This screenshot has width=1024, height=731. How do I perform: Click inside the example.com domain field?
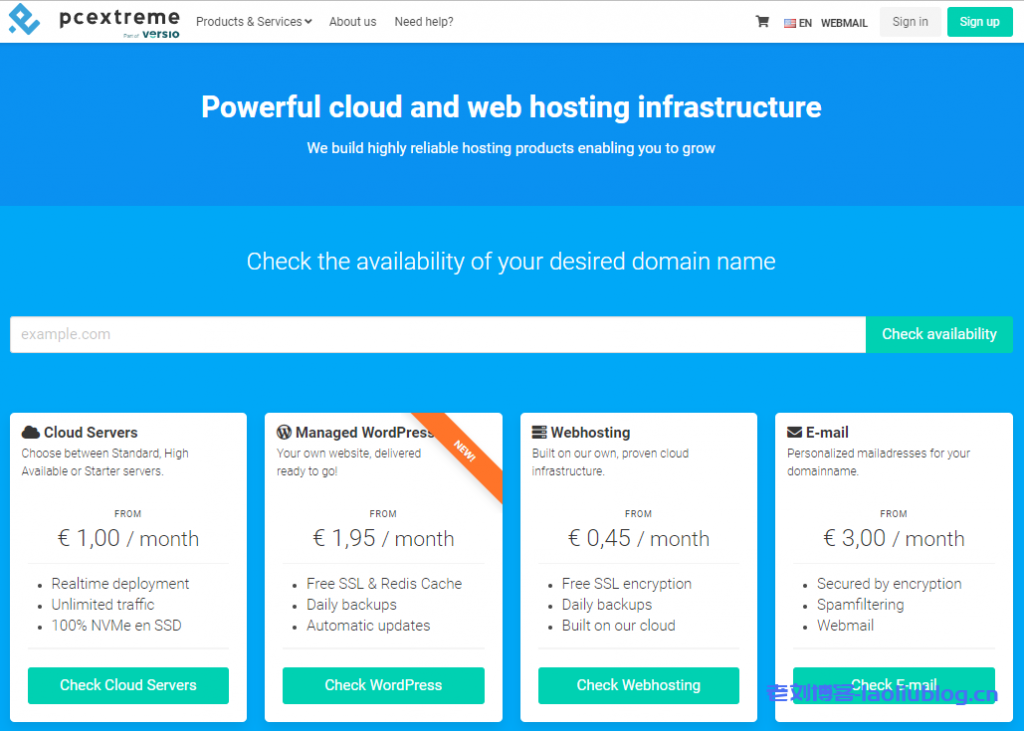click(x=437, y=335)
